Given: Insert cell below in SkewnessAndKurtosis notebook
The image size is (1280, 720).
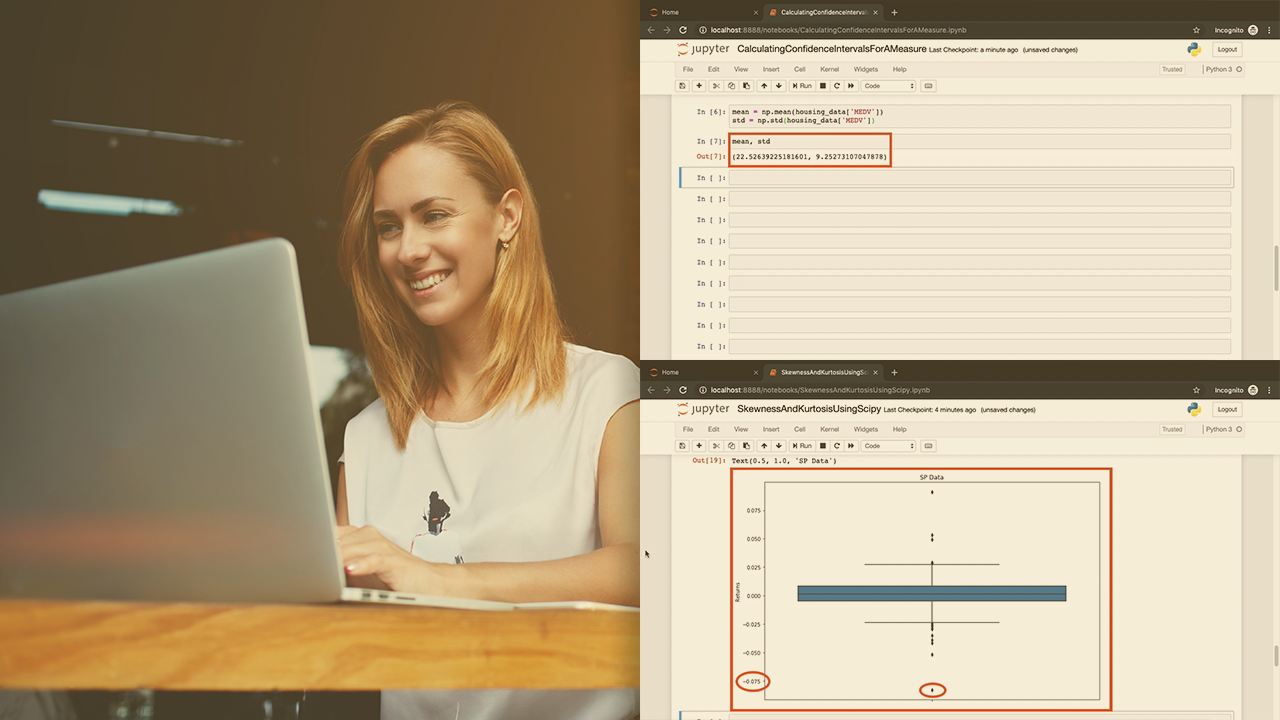Looking at the screenshot, I should [699, 446].
